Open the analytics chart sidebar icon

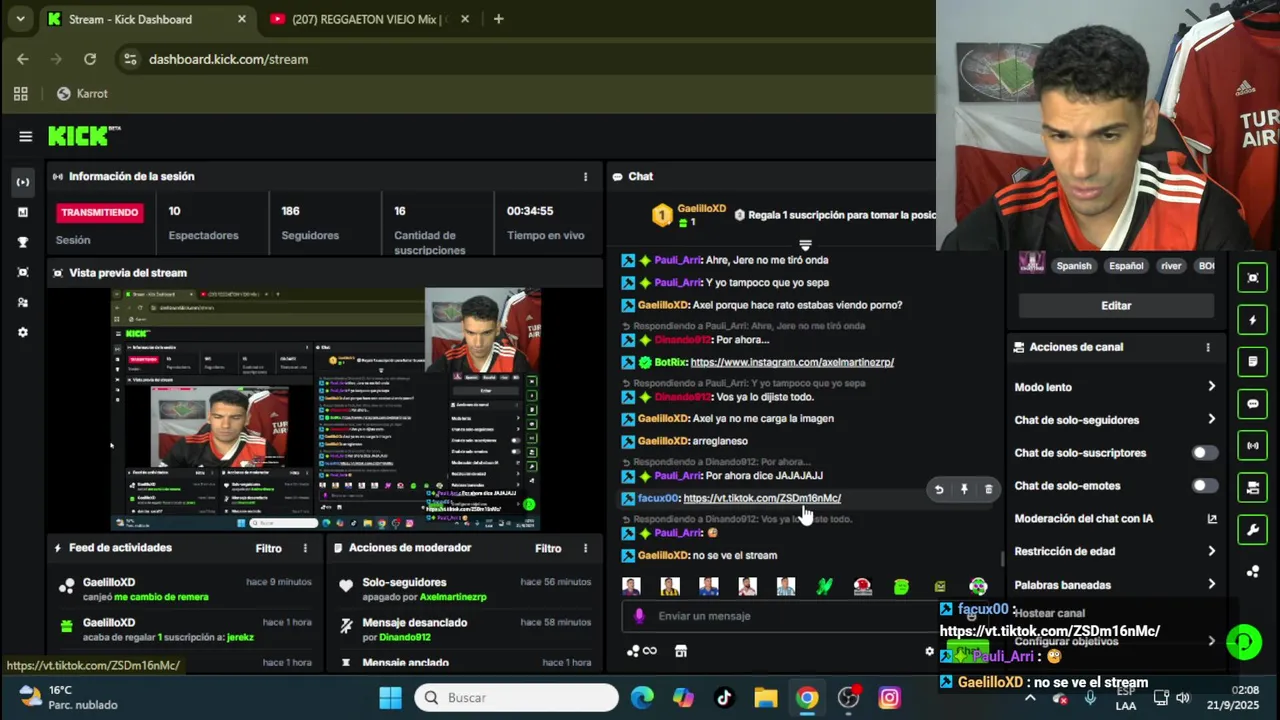click(x=23, y=212)
